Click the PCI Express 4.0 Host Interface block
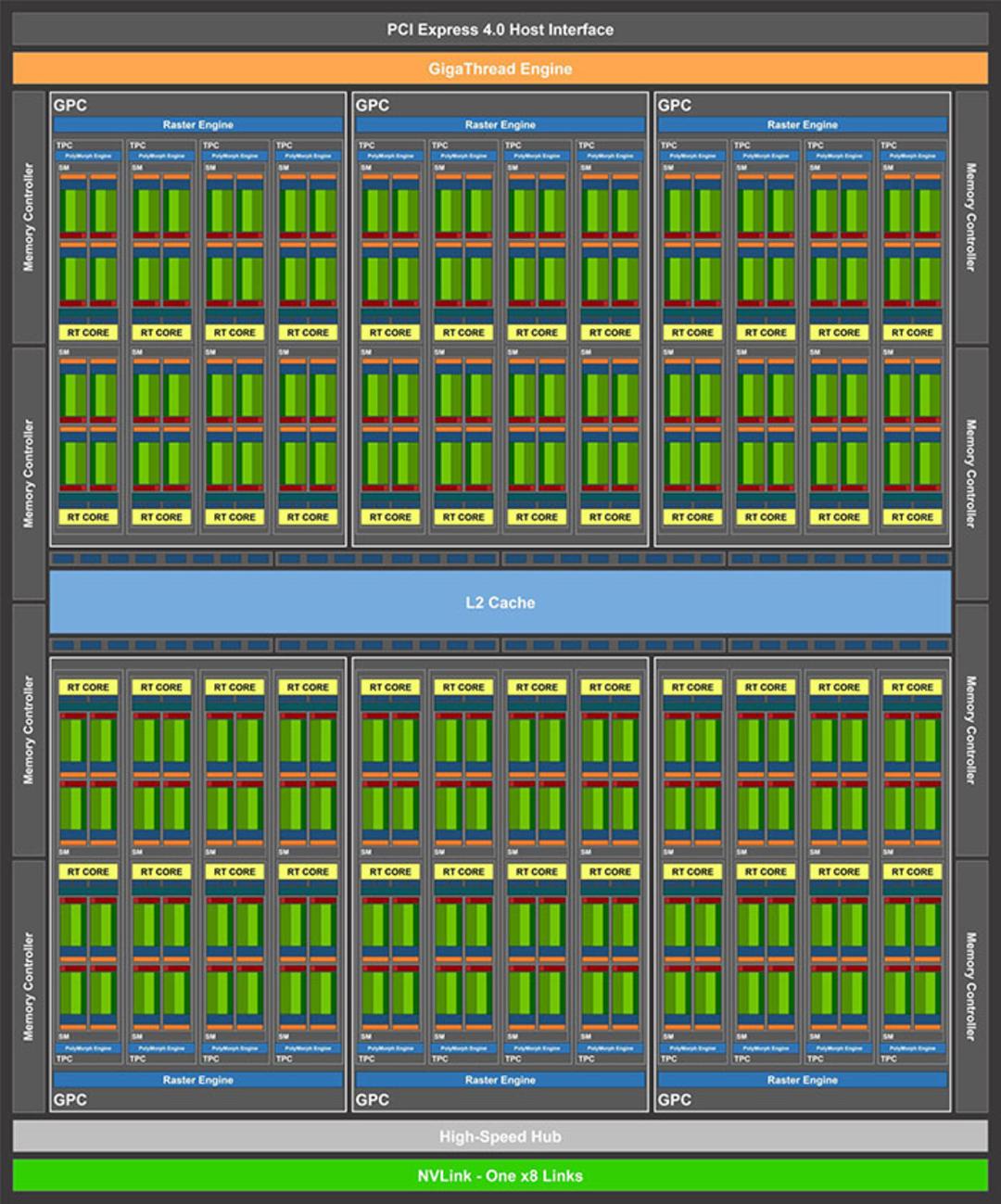The height and width of the screenshot is (1204, 1001). pyautogui.click(x=500, y=30)
